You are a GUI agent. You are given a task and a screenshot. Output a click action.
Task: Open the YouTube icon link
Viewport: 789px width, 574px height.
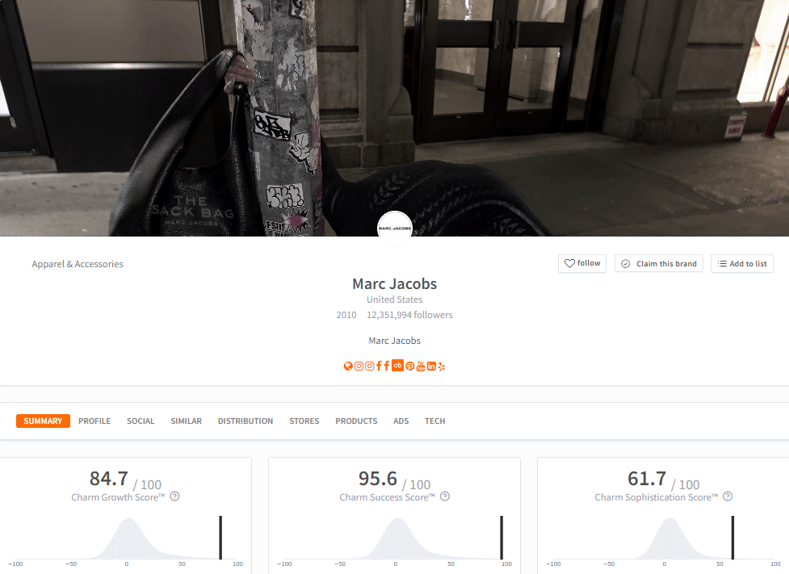tap(421, 366)
